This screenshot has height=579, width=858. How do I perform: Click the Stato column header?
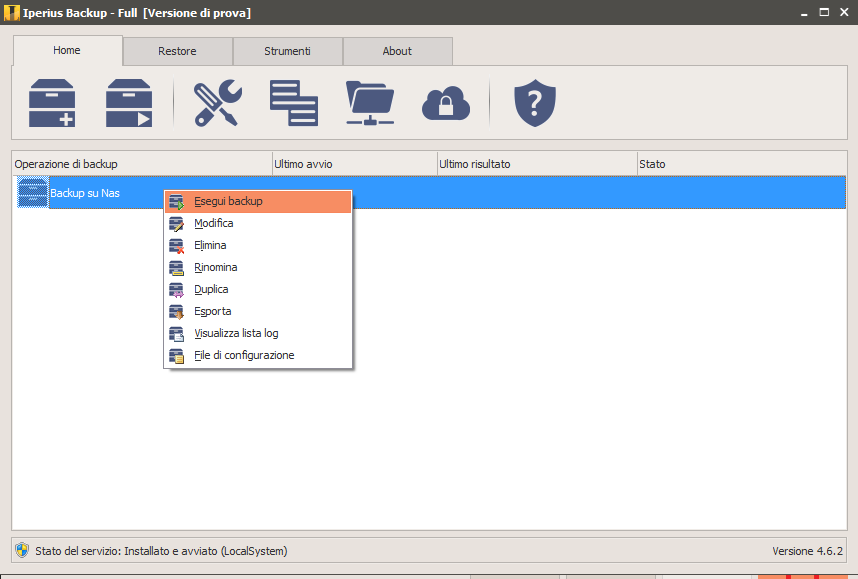[741, 164]
